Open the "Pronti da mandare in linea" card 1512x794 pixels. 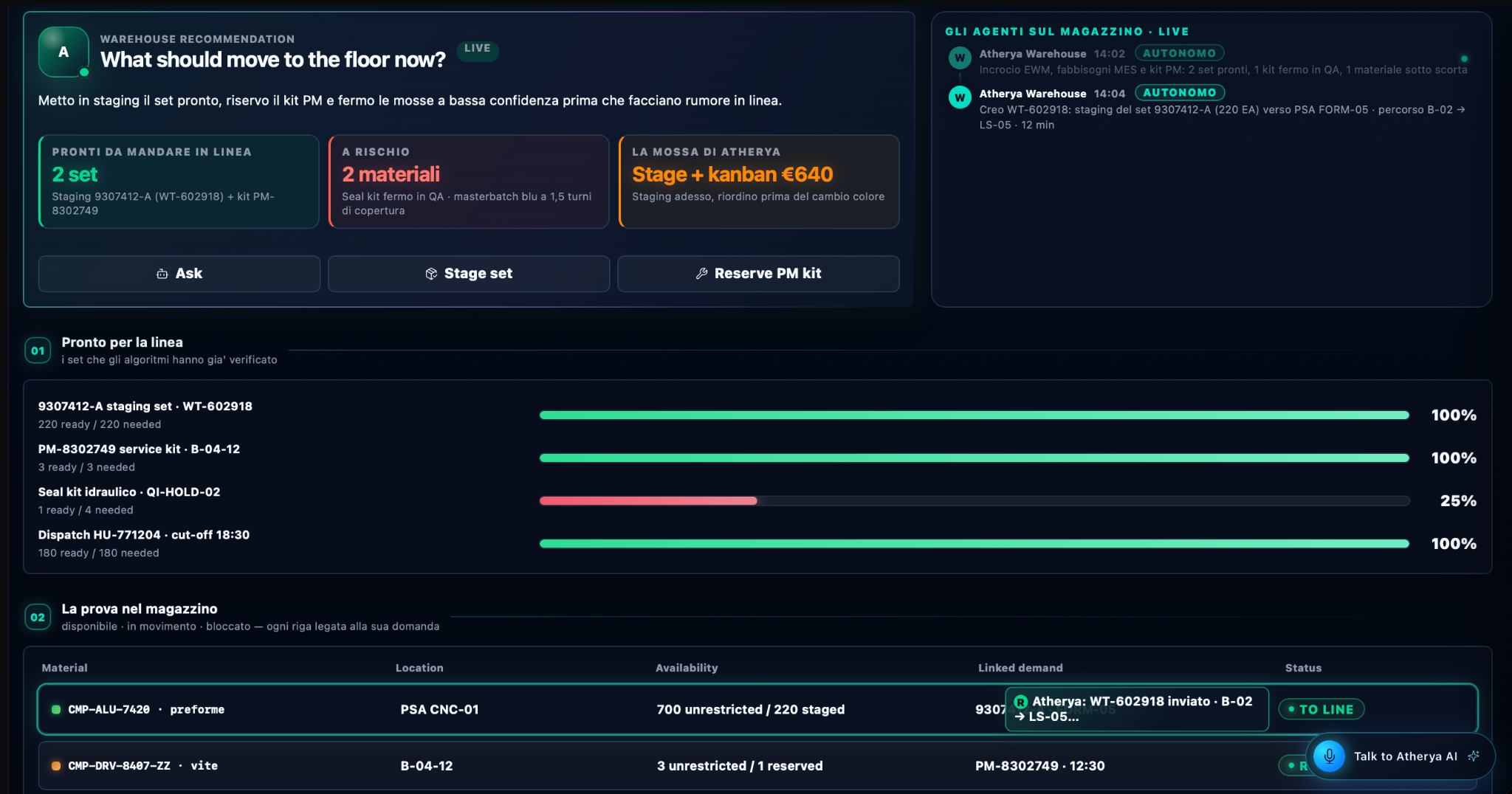point(179,182)
